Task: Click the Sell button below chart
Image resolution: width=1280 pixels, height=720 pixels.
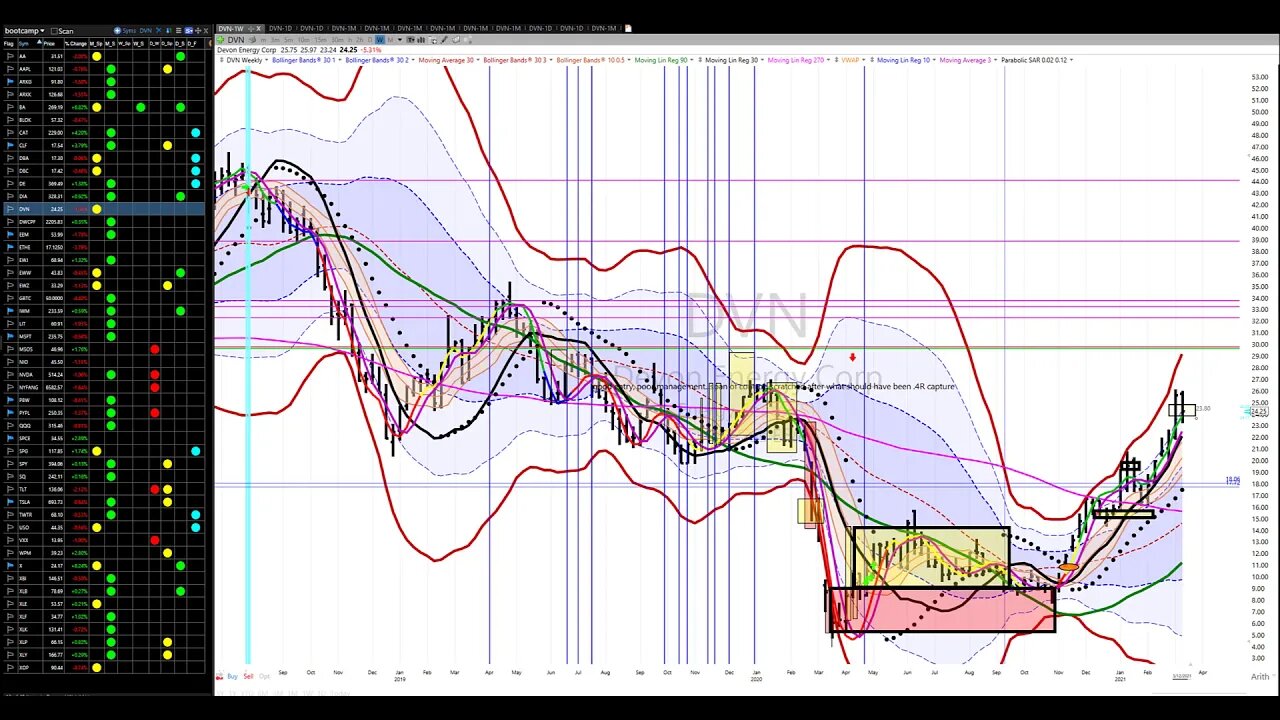Action: (x=248, y=676)
